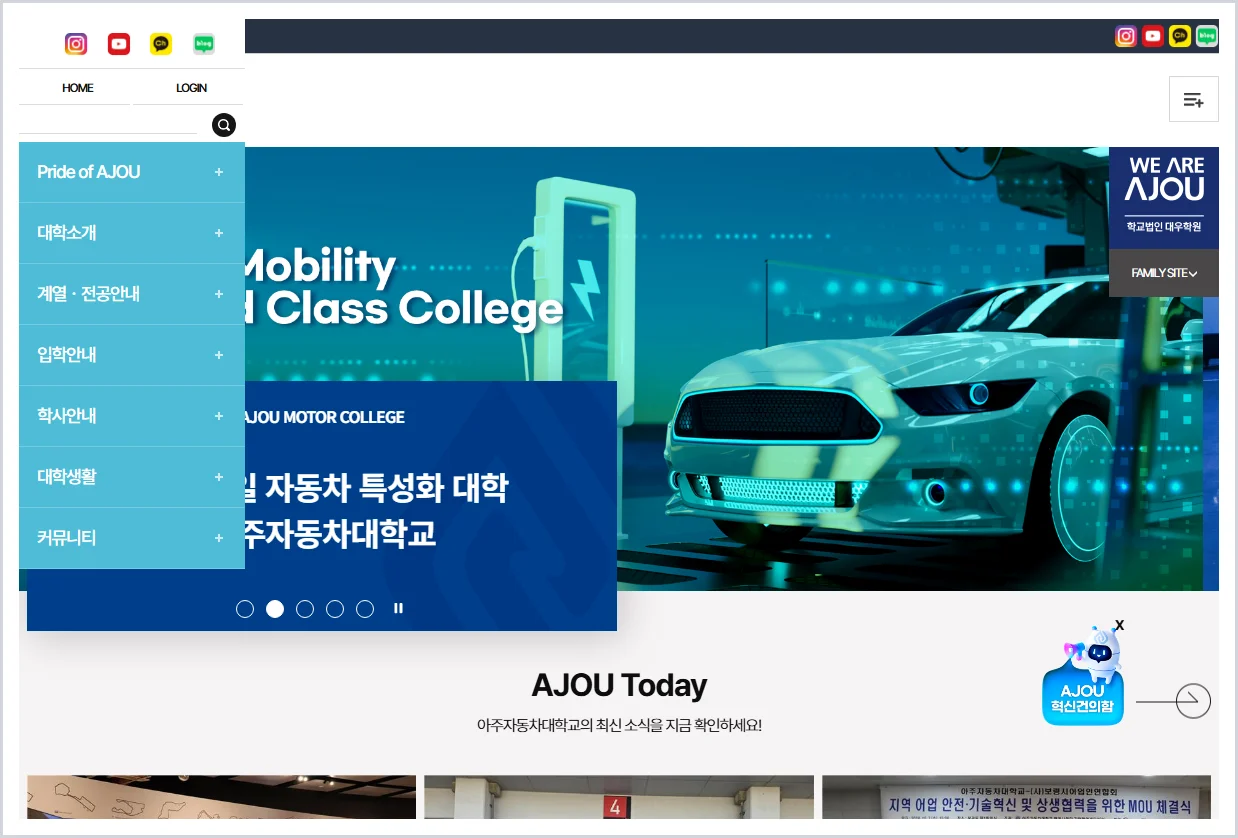This screenshot has height=838, width=1238.
Task: Click the black search magnifier button
Action: click(224, 125)
